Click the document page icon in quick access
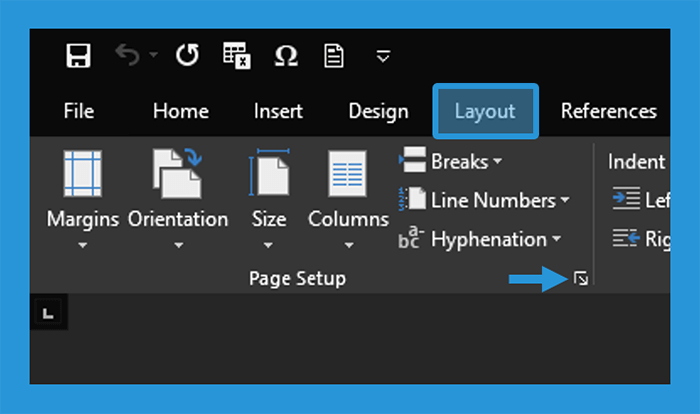Viewport: 700px width, 414px height. [x=333, y=56]
